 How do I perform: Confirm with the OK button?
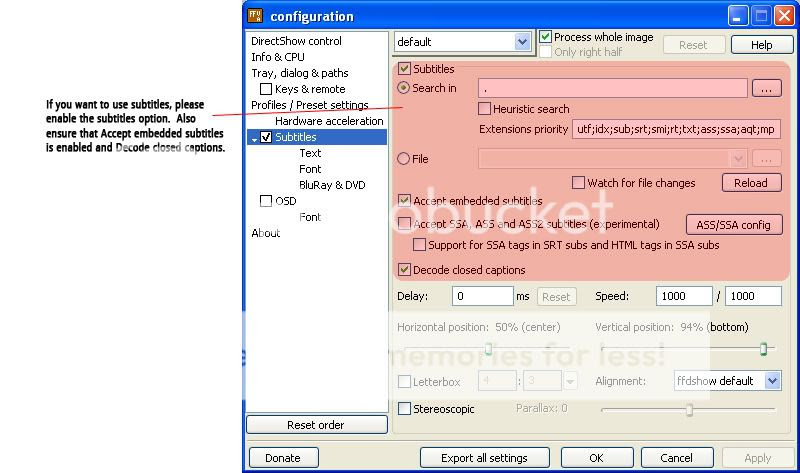coord(596,458)
